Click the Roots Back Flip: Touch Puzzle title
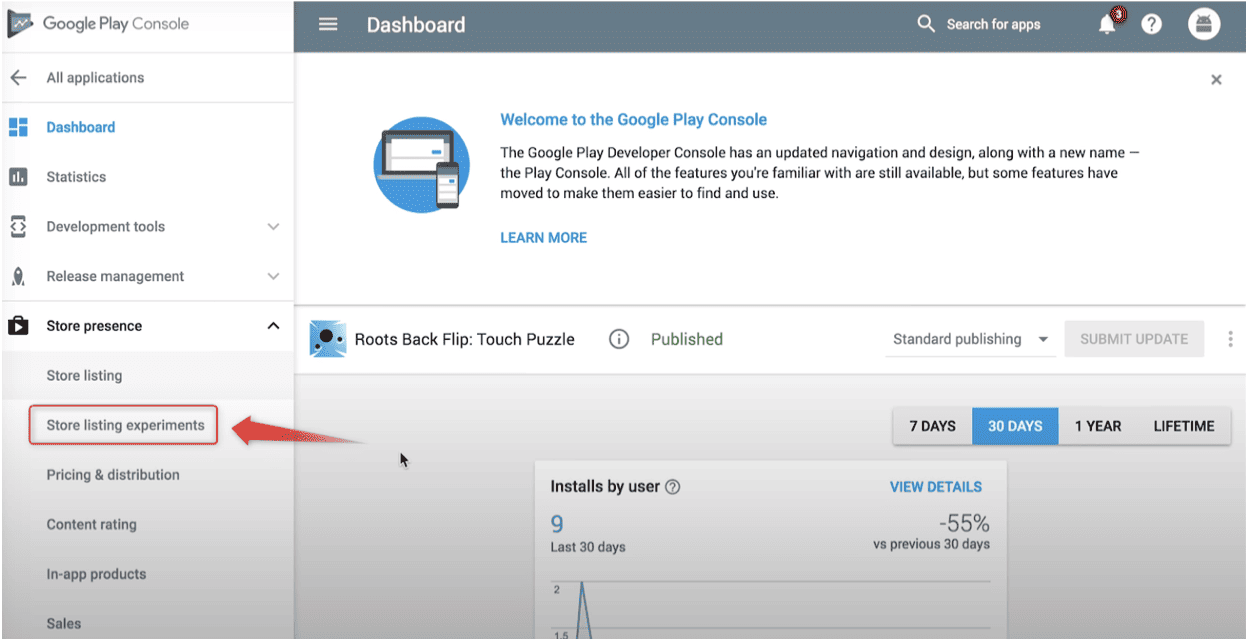The image size is (1246, 642). point(465,339)
